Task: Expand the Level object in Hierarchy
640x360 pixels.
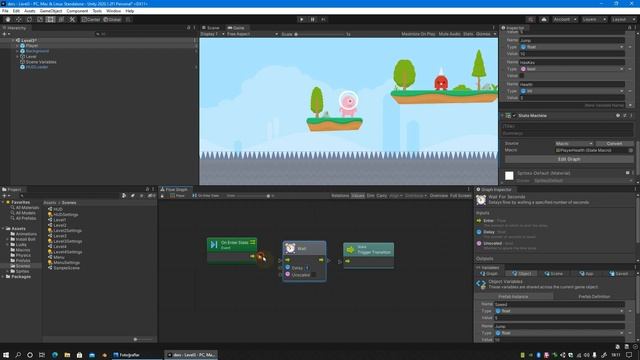Action: pos(17,56)
